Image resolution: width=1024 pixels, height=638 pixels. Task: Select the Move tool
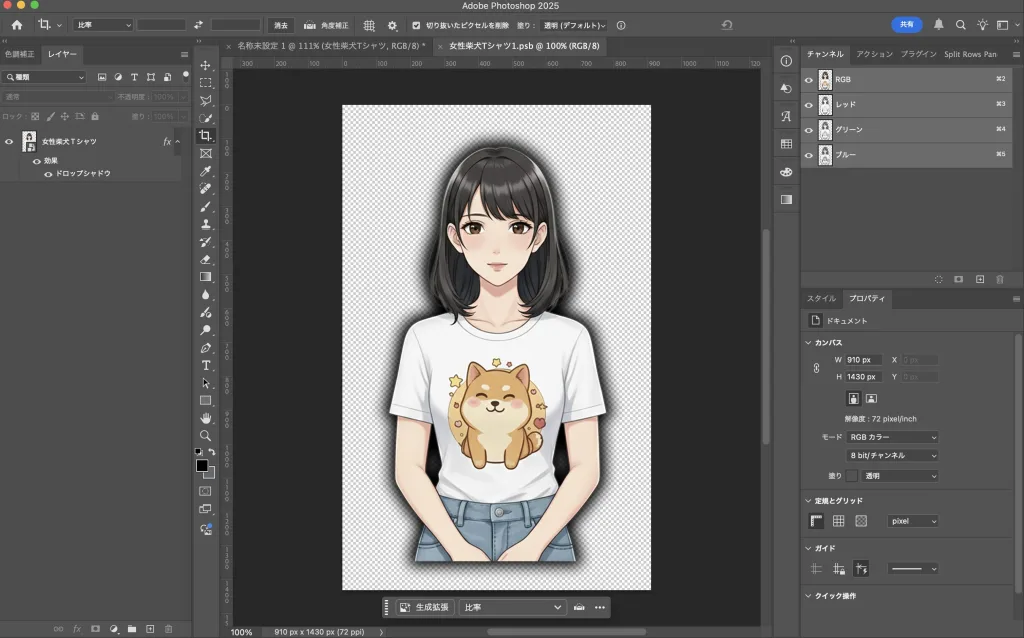tap(206, 65)
